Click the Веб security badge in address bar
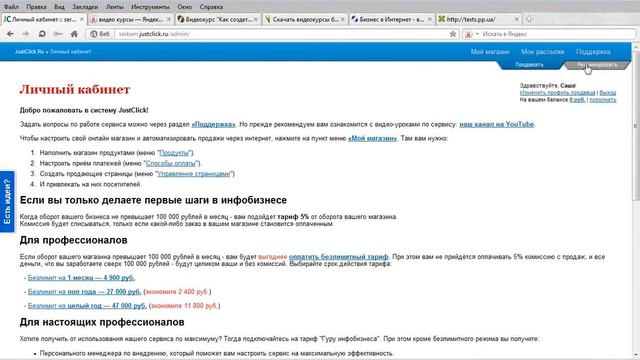640x360 pixels. click(x=100, y=34)
